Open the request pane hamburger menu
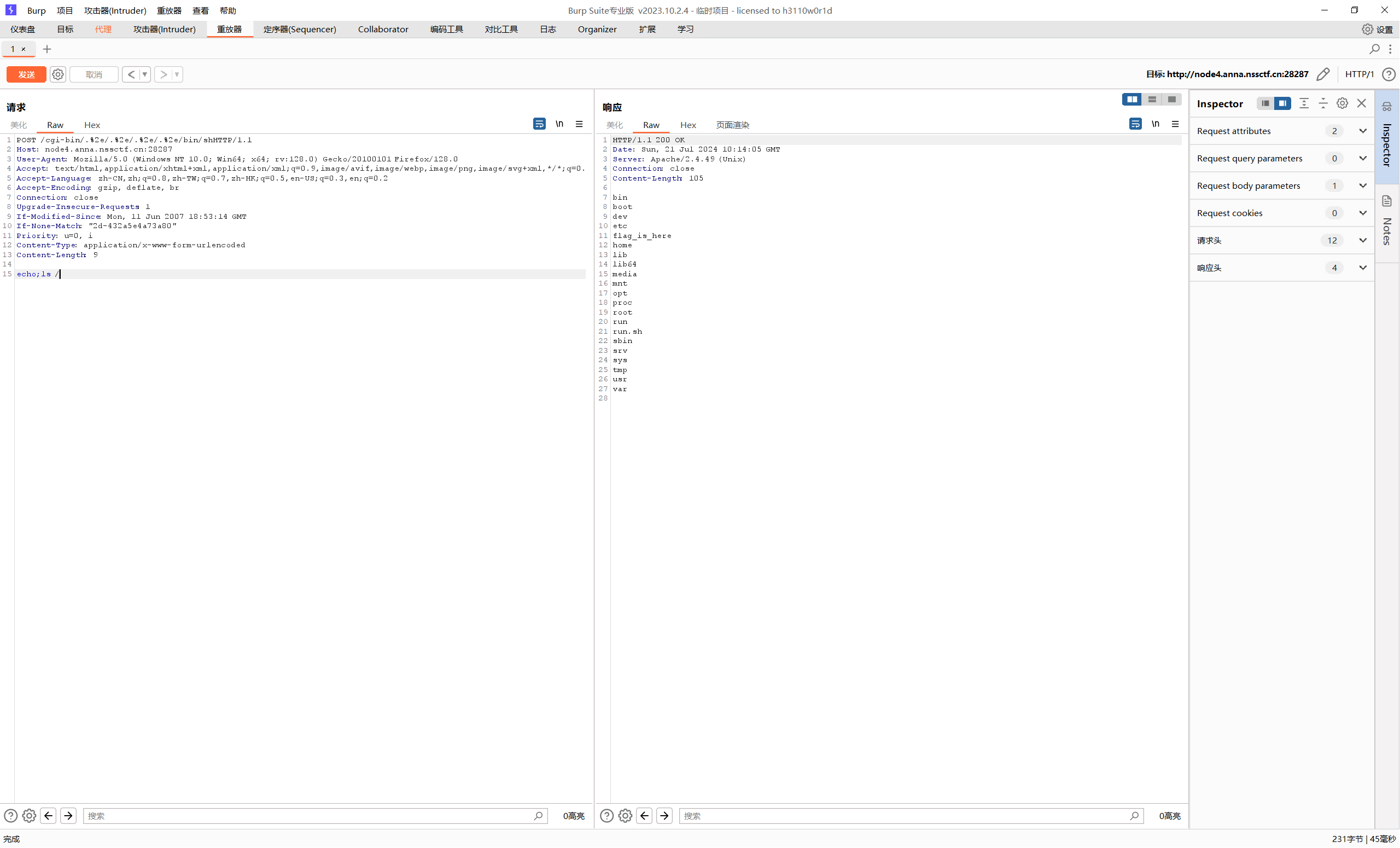The height and width of the screenshot is (848, 1400). 579,124
